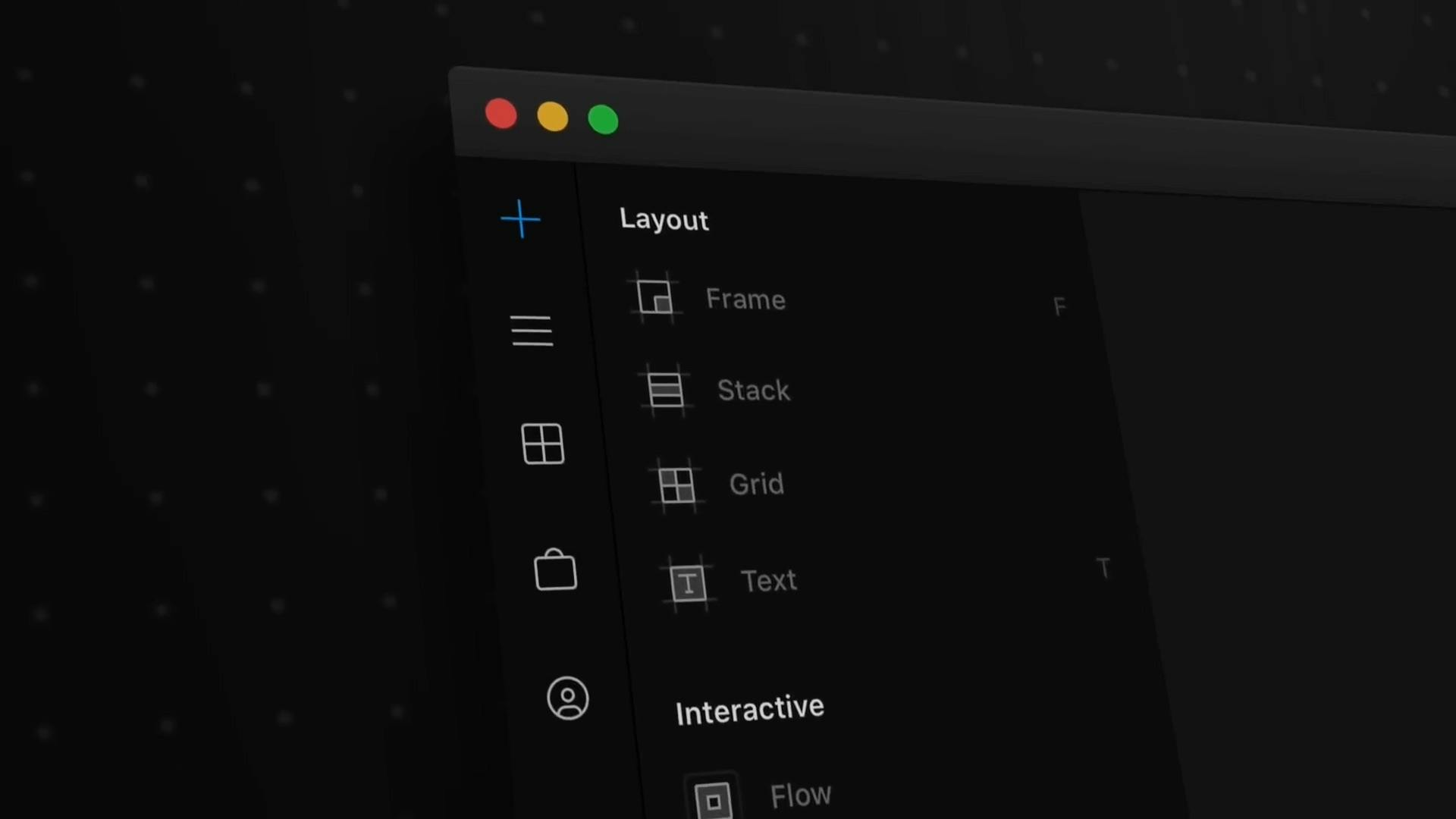Choose the Stack label in Layout list

point(754,390)
